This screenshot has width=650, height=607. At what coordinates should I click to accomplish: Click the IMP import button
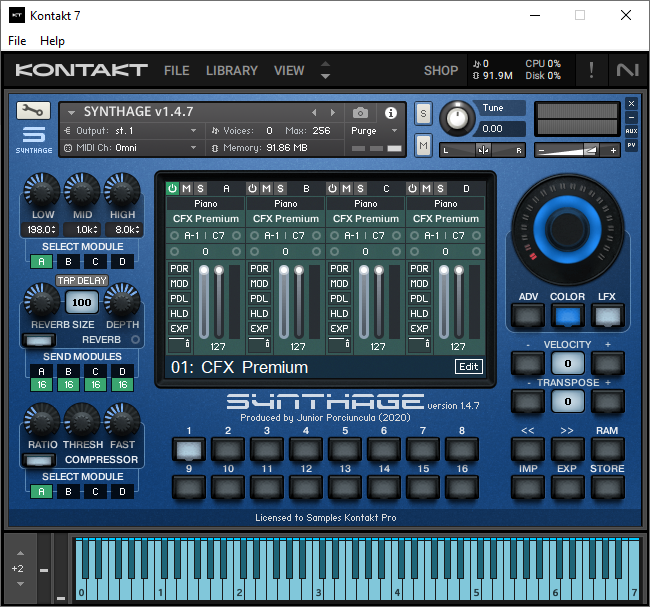pos(528,487)
